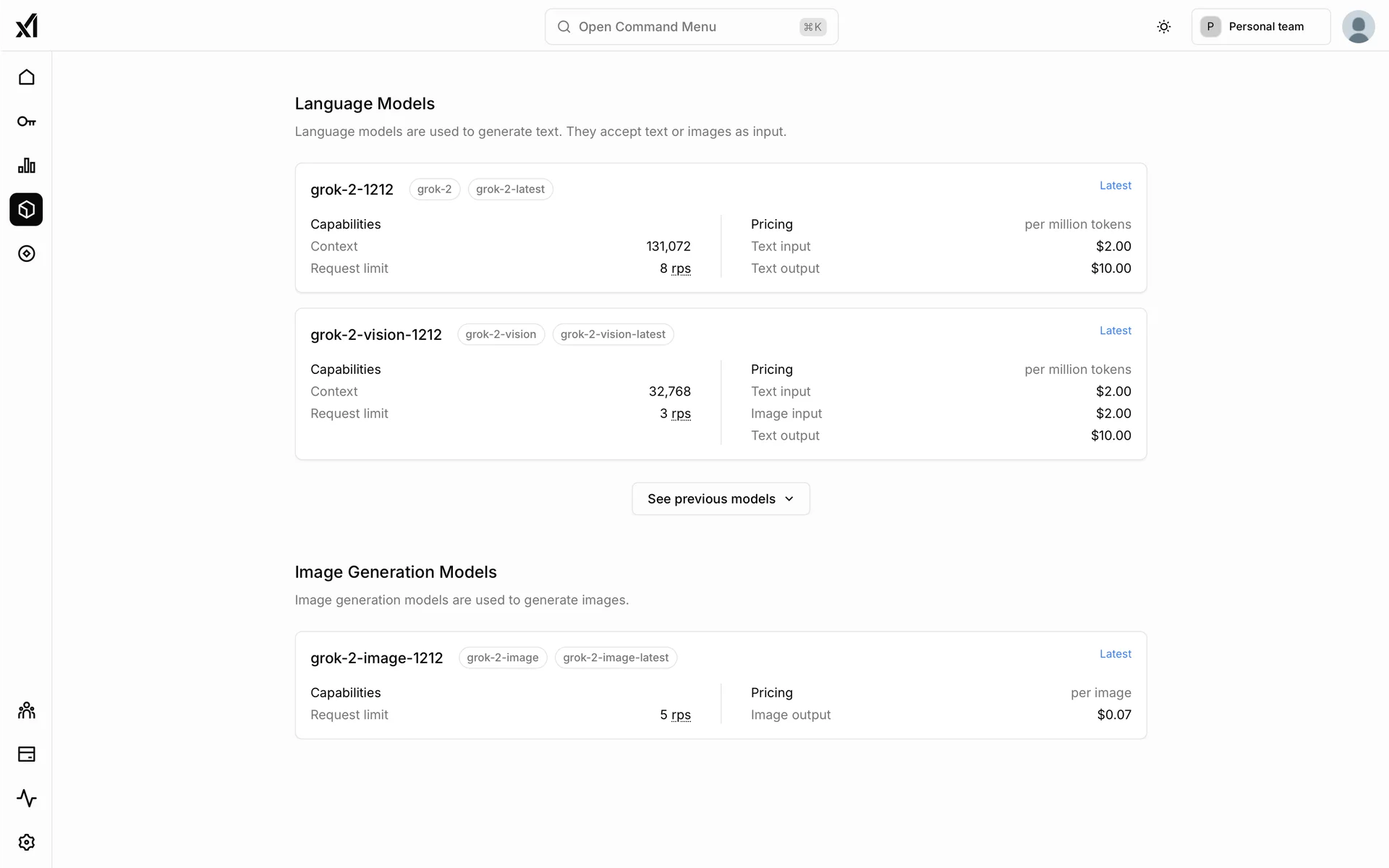The width and height of the screenshot is (1389, 868).
Task: Expand See previous models
Action: pos(721,499)
